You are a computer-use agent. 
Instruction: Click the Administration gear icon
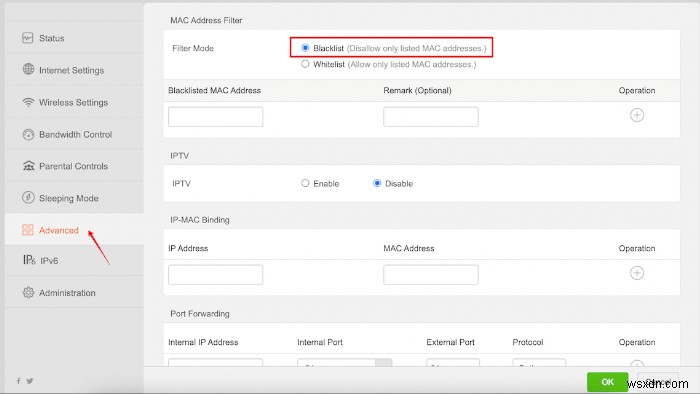28,292
